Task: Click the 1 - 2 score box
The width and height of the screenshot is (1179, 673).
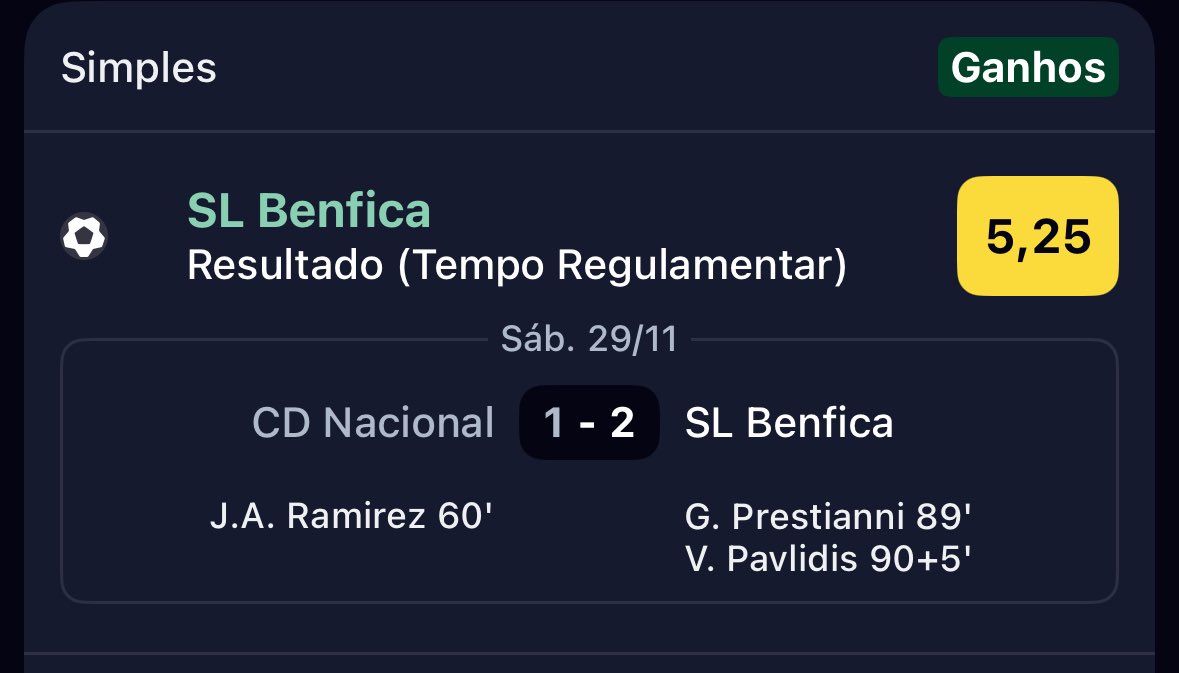Action: point(589,423)
